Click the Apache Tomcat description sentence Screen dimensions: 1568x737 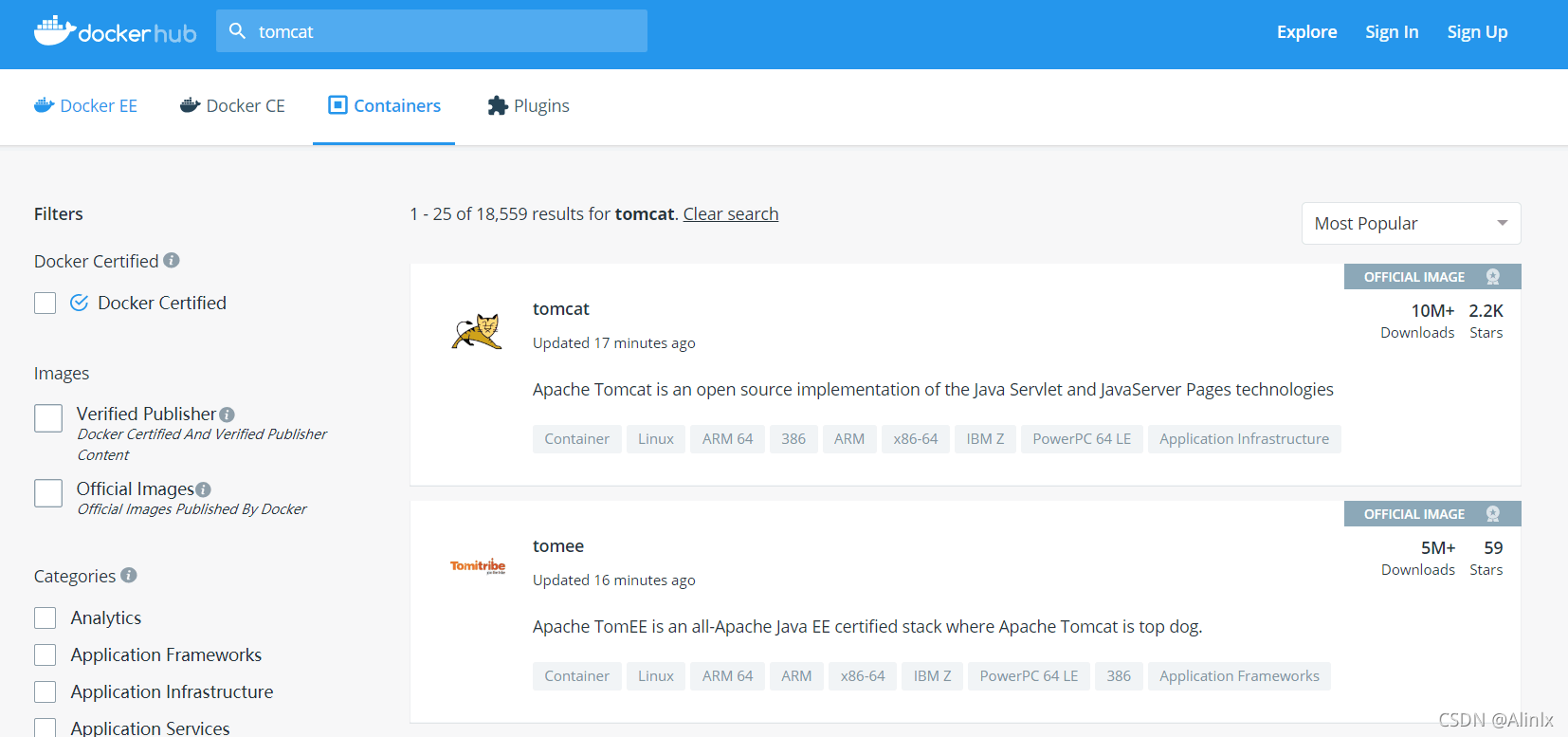(933, 389)
